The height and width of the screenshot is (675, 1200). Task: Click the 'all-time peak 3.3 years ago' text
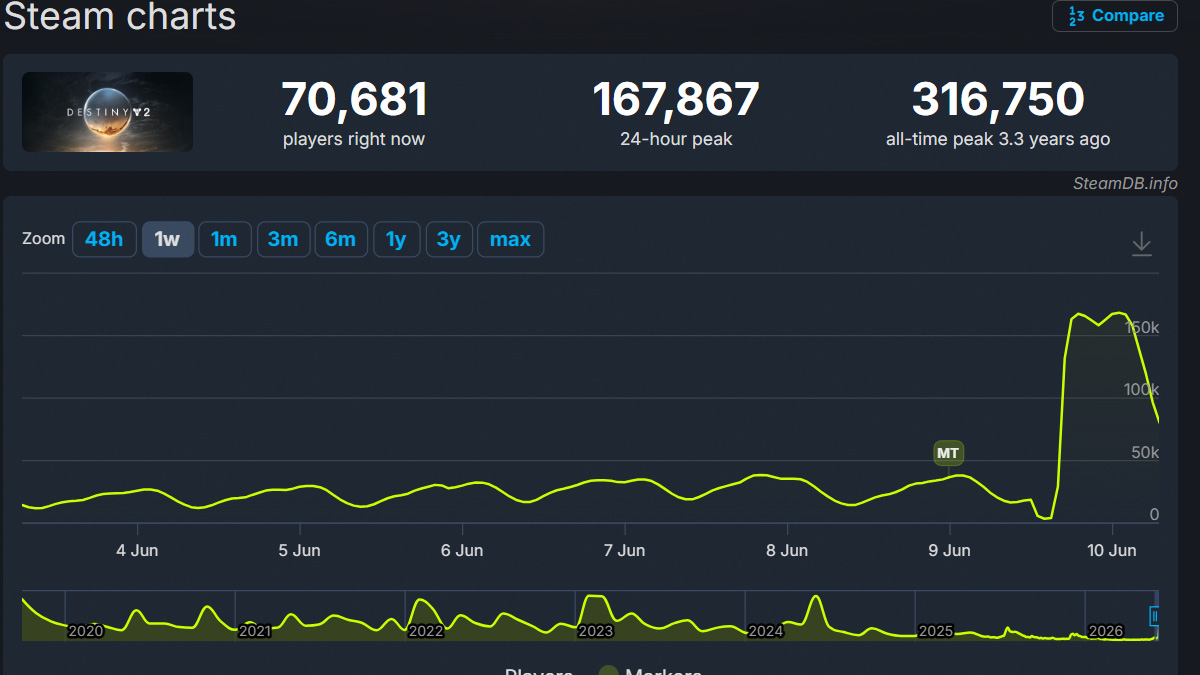click(x=998, y=139)
